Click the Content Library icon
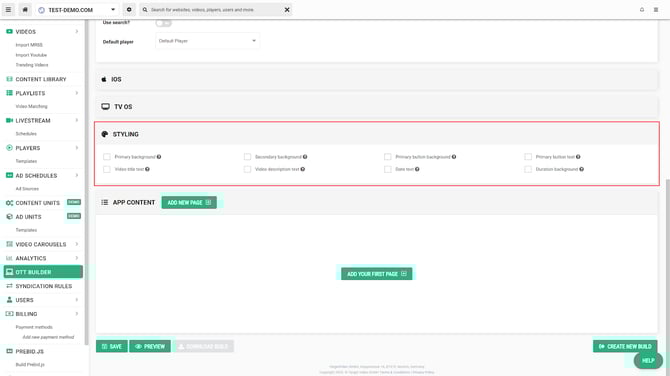The height and width of the screenshot is (376, 670). 9,79
